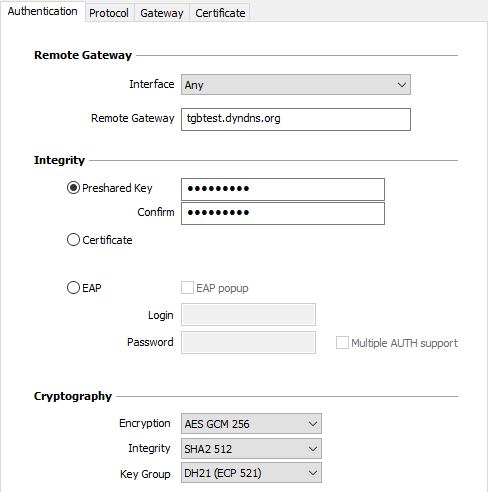Click the EAP Login input field

click(248, 314)
